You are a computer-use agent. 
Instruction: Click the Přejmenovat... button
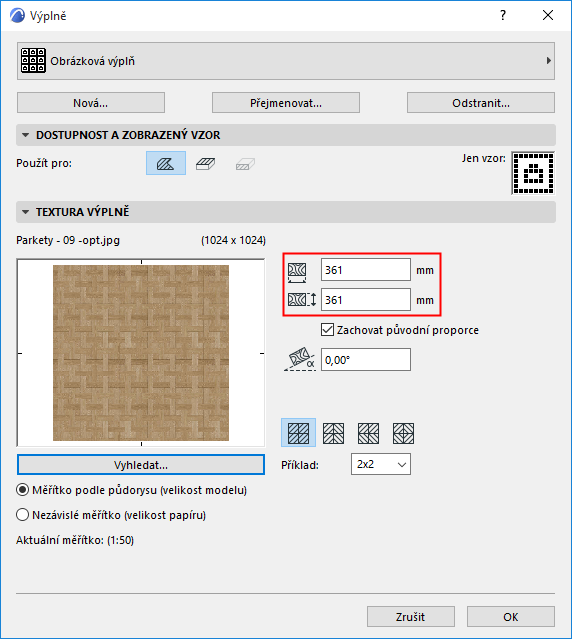[286, 103]
